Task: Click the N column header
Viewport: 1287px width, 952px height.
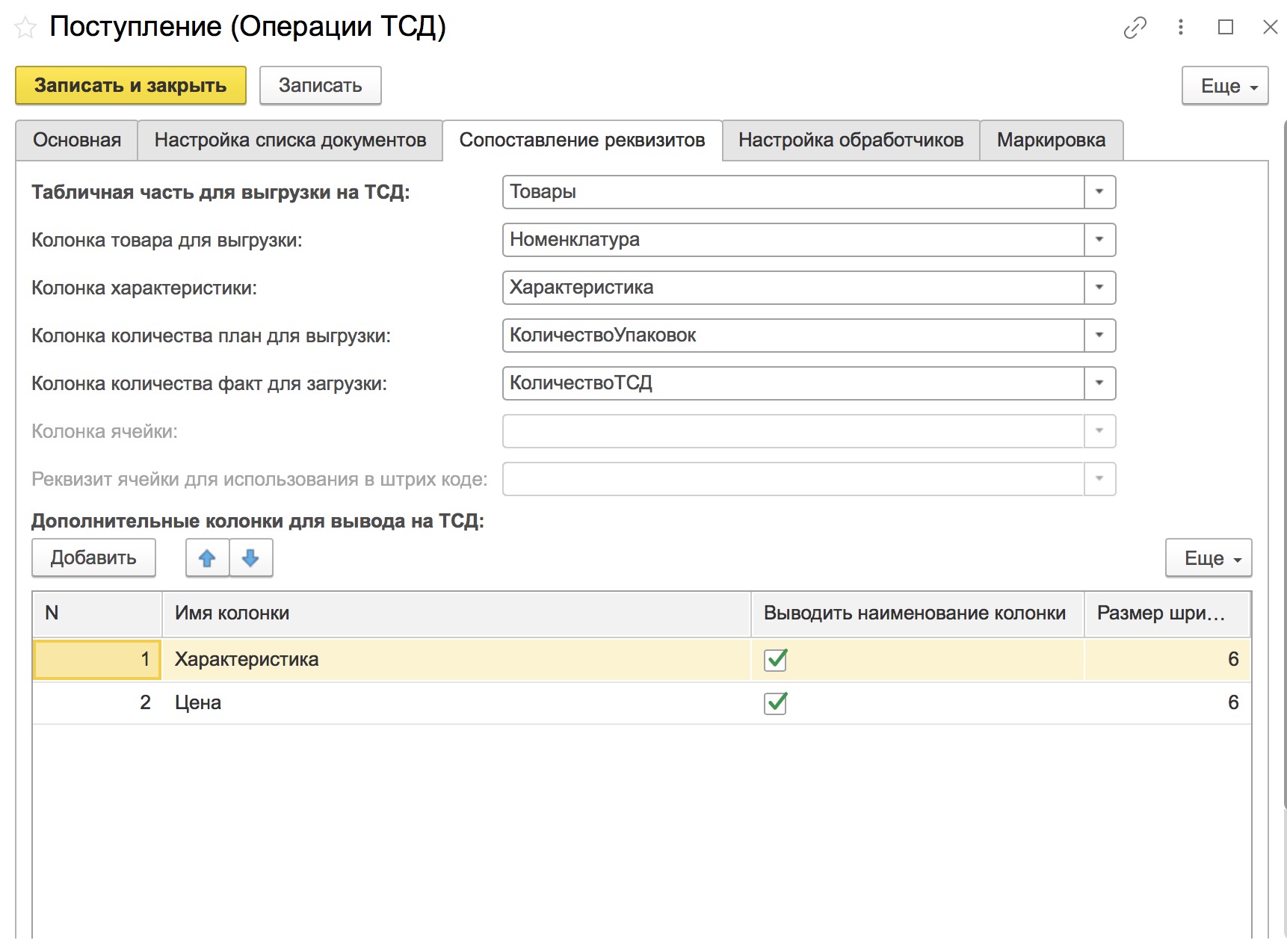Action: [x=97, y=613]
